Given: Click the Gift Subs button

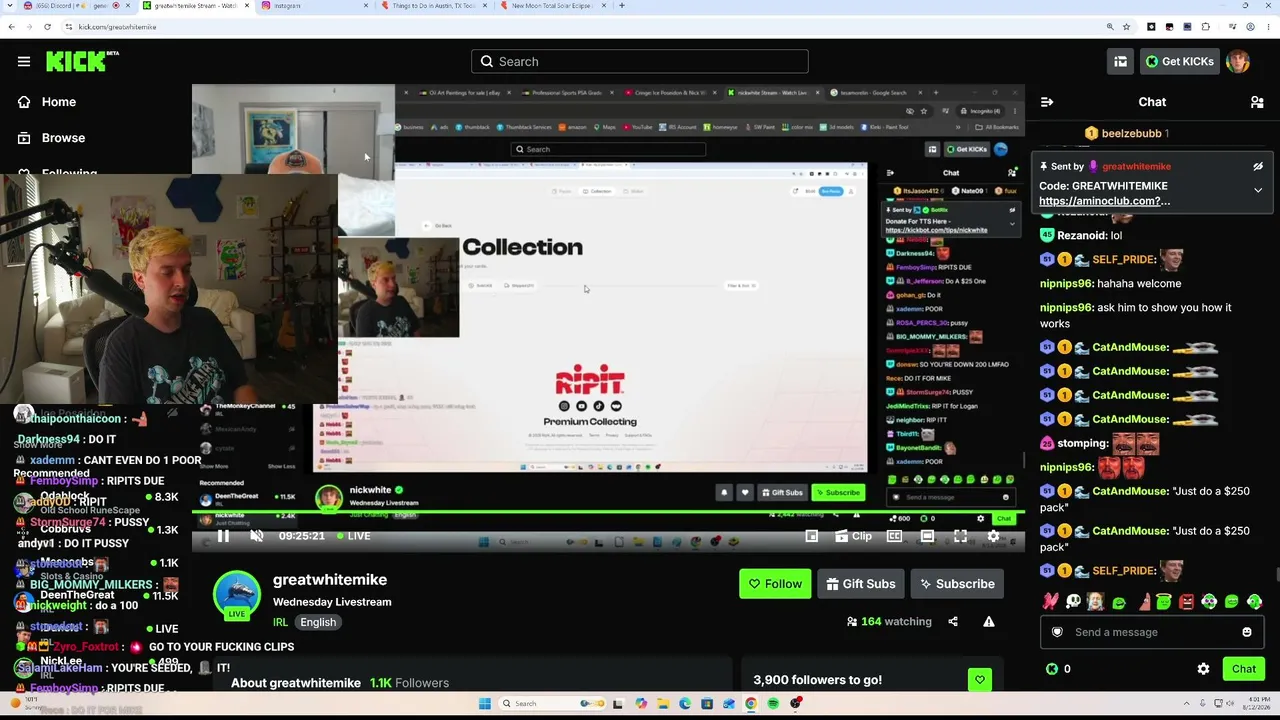Looking at the screenshot, I should [x=860, y=584].
